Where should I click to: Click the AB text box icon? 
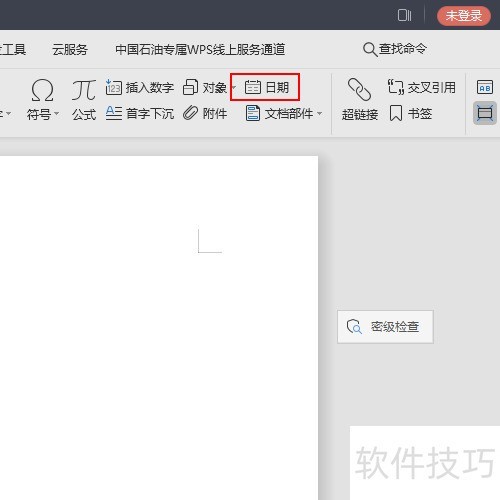point(485,87)
